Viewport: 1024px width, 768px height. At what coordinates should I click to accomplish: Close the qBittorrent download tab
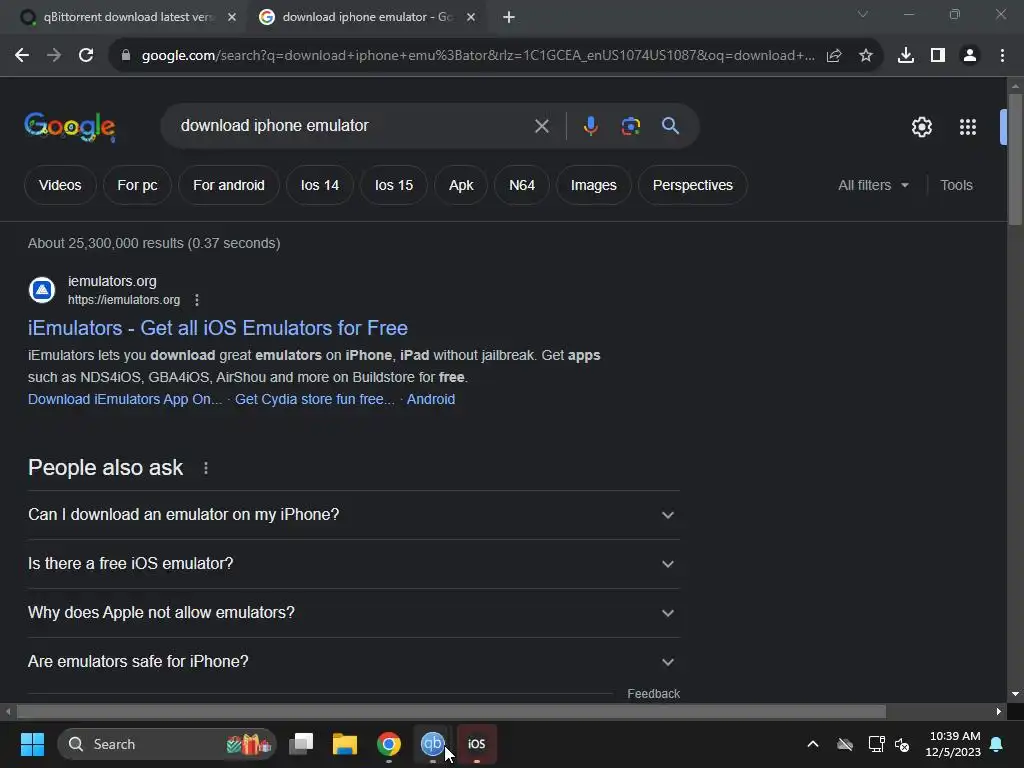click(232, 18)
